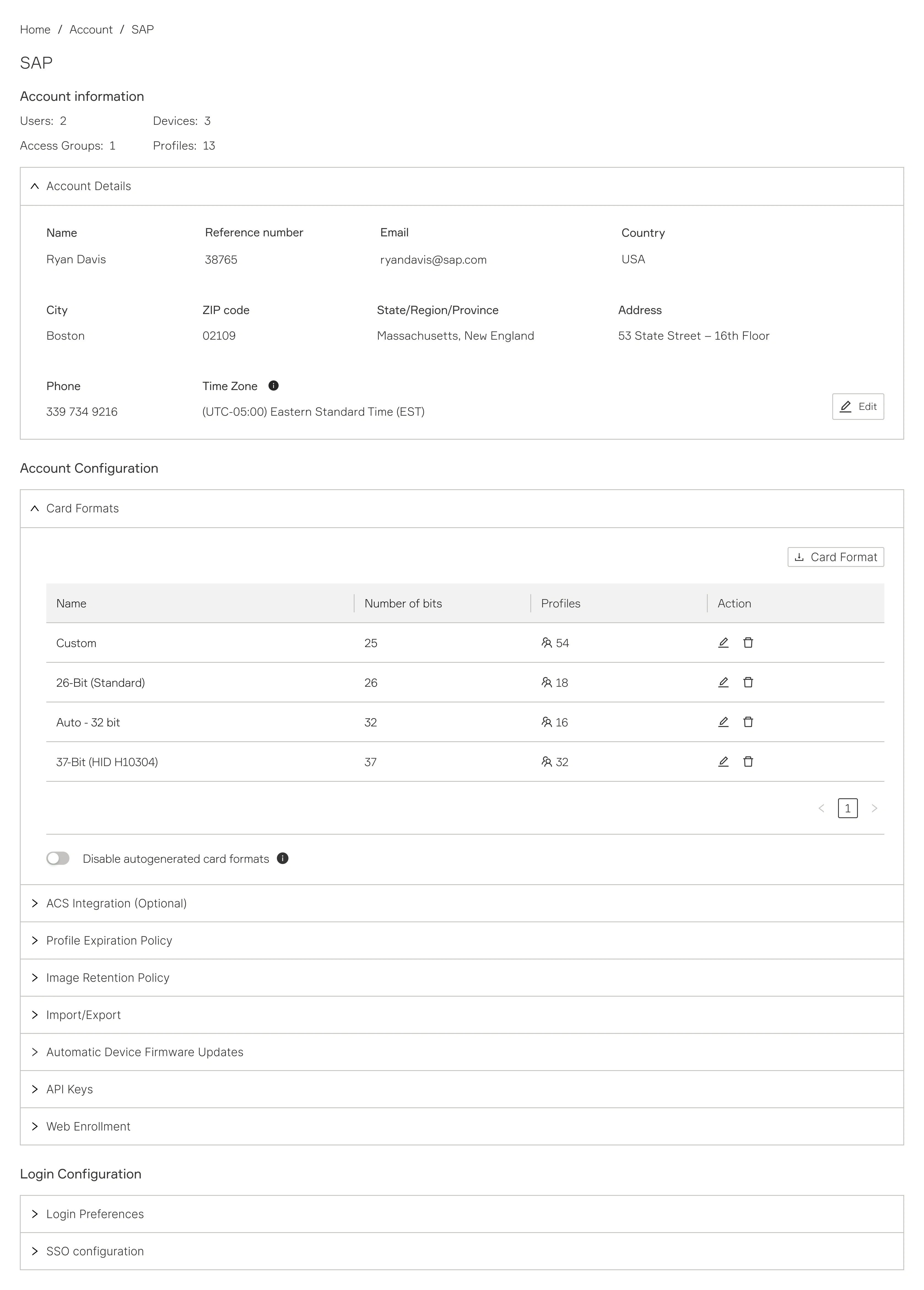Toggle Disable autogenerated card formats switch

coord(58,858)
